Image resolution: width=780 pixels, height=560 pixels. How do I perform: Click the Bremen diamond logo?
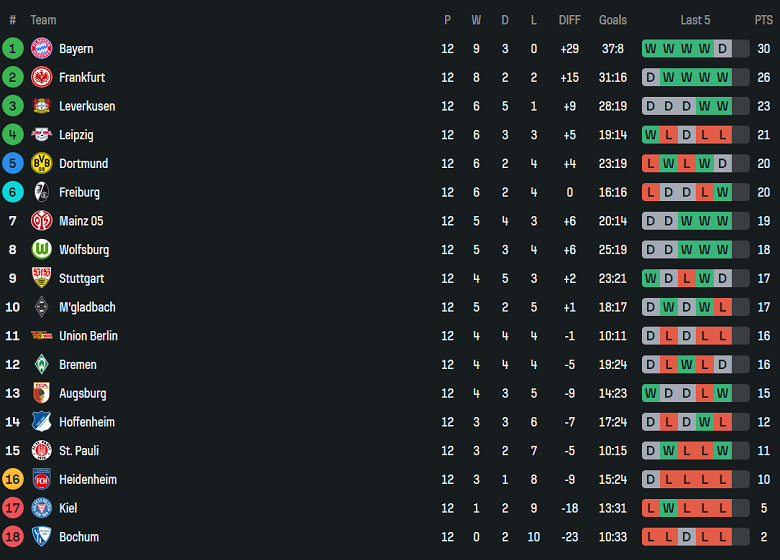click(42, 365)
